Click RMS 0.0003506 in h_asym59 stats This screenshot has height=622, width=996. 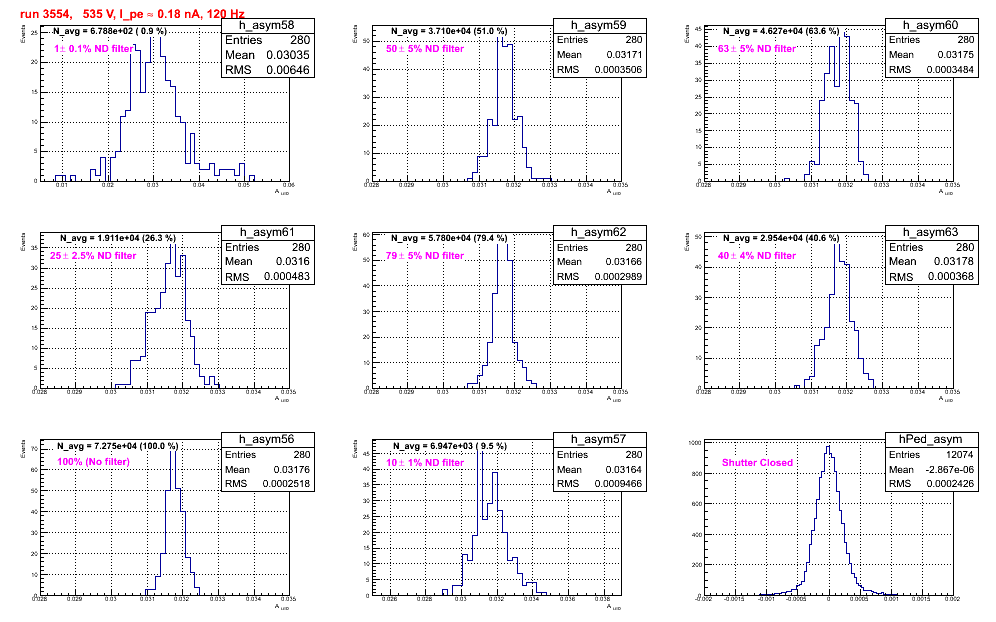(599, 70)
